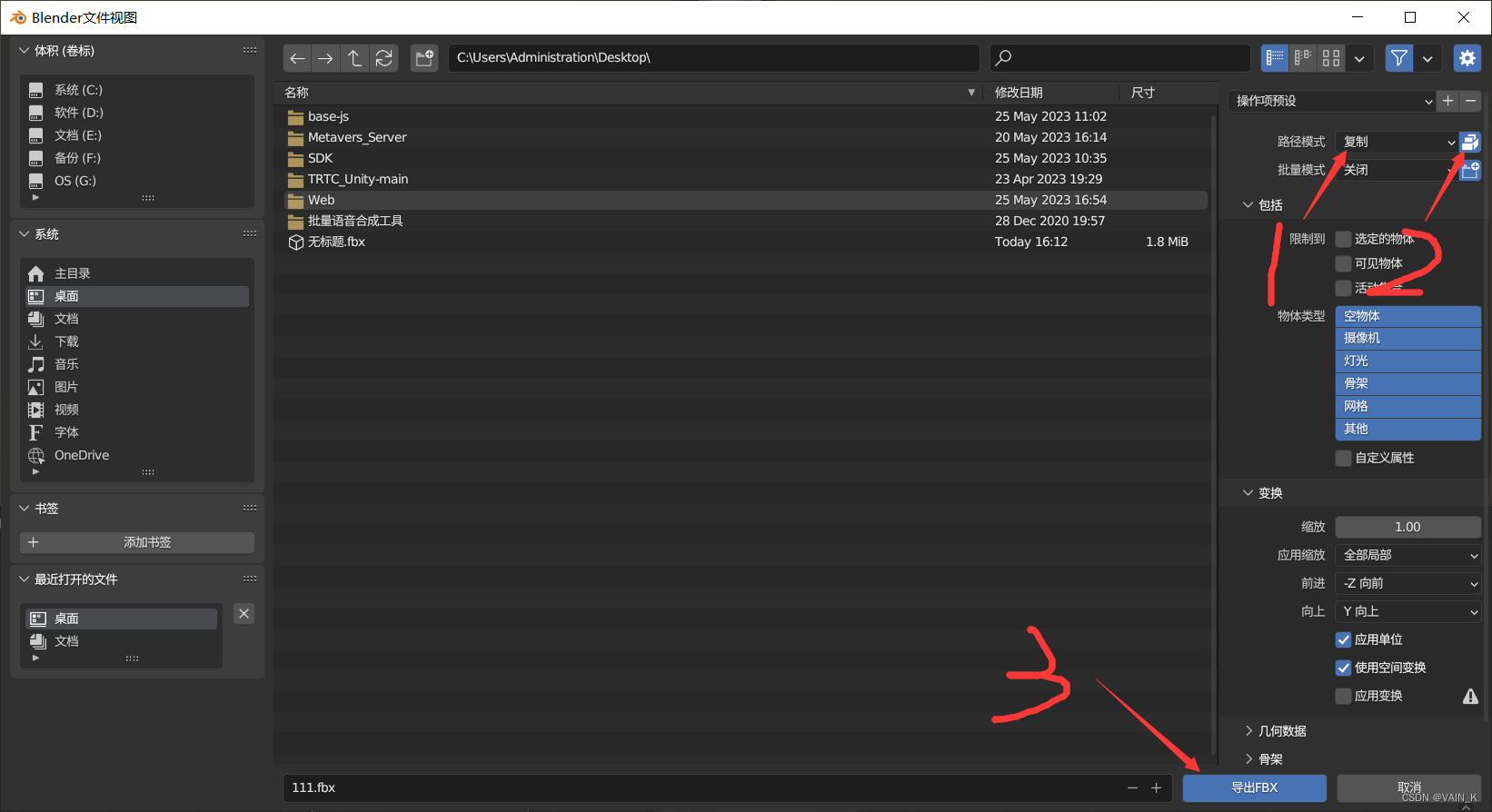Select the 无标题.fbx file

(x=745, y=242)
